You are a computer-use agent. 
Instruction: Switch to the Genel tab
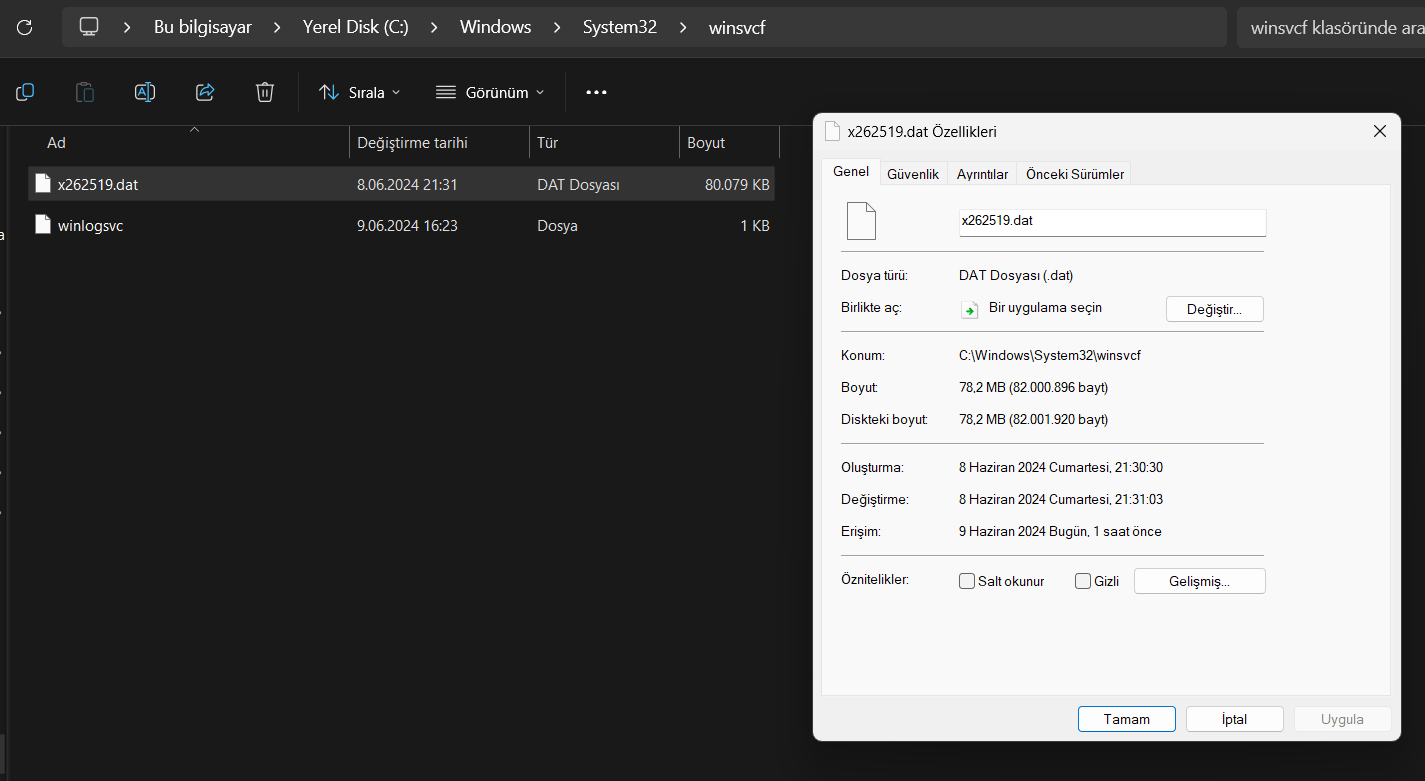tap(851, 172)
